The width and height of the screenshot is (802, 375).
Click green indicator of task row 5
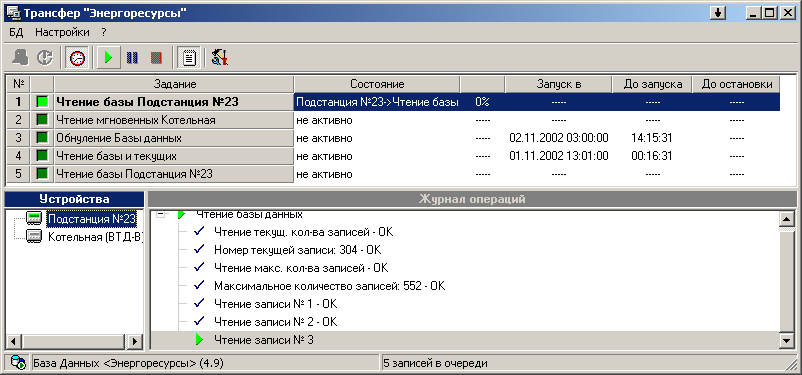42,174
